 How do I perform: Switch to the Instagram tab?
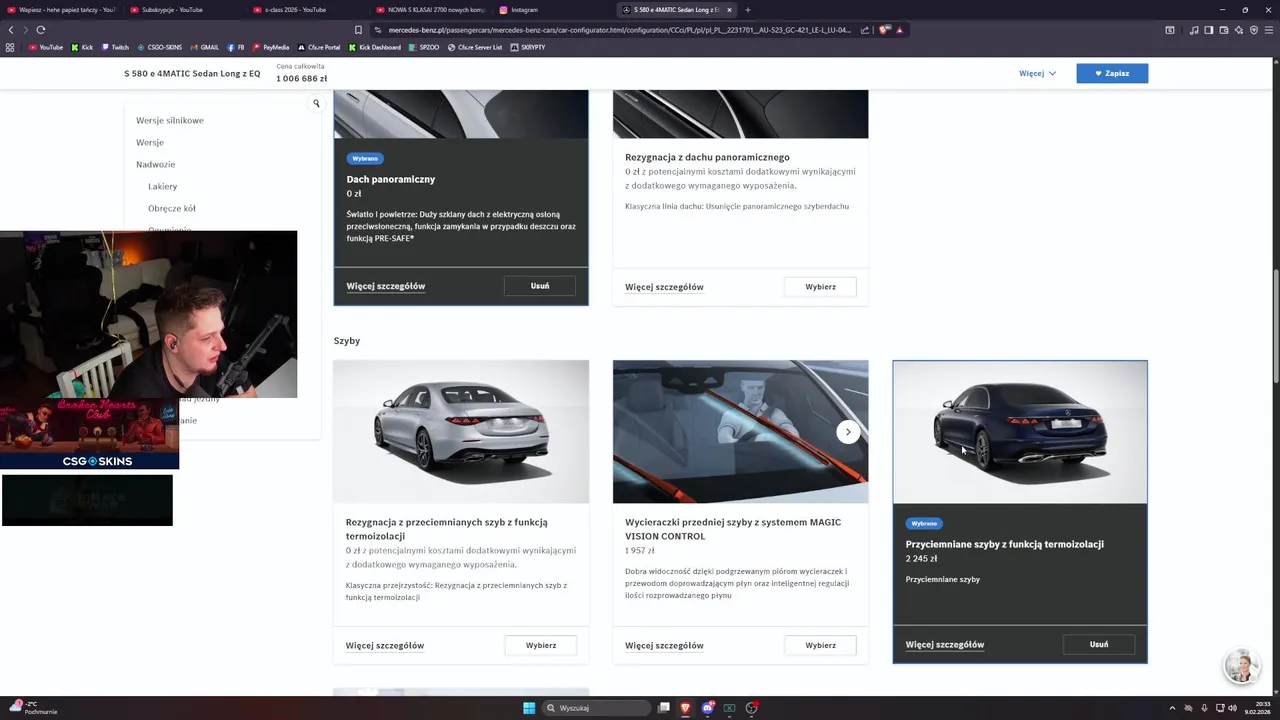click(548, 10)
